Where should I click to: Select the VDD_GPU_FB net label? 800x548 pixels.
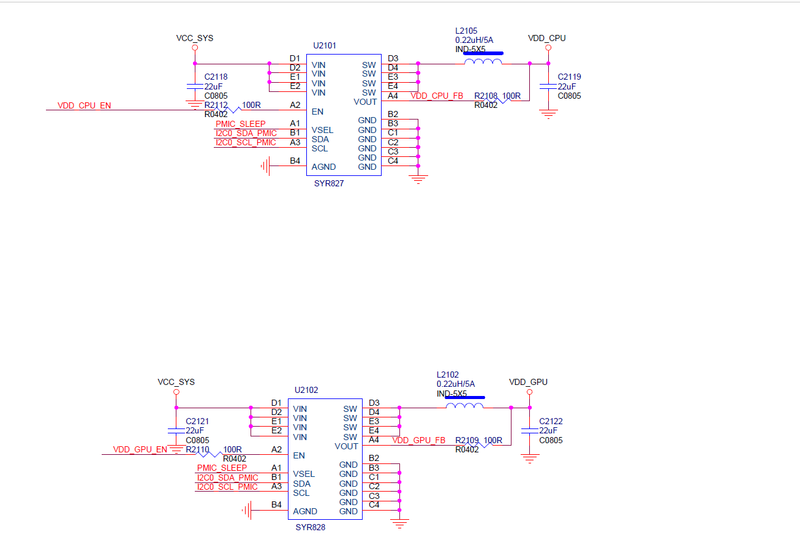pos(418,440)
